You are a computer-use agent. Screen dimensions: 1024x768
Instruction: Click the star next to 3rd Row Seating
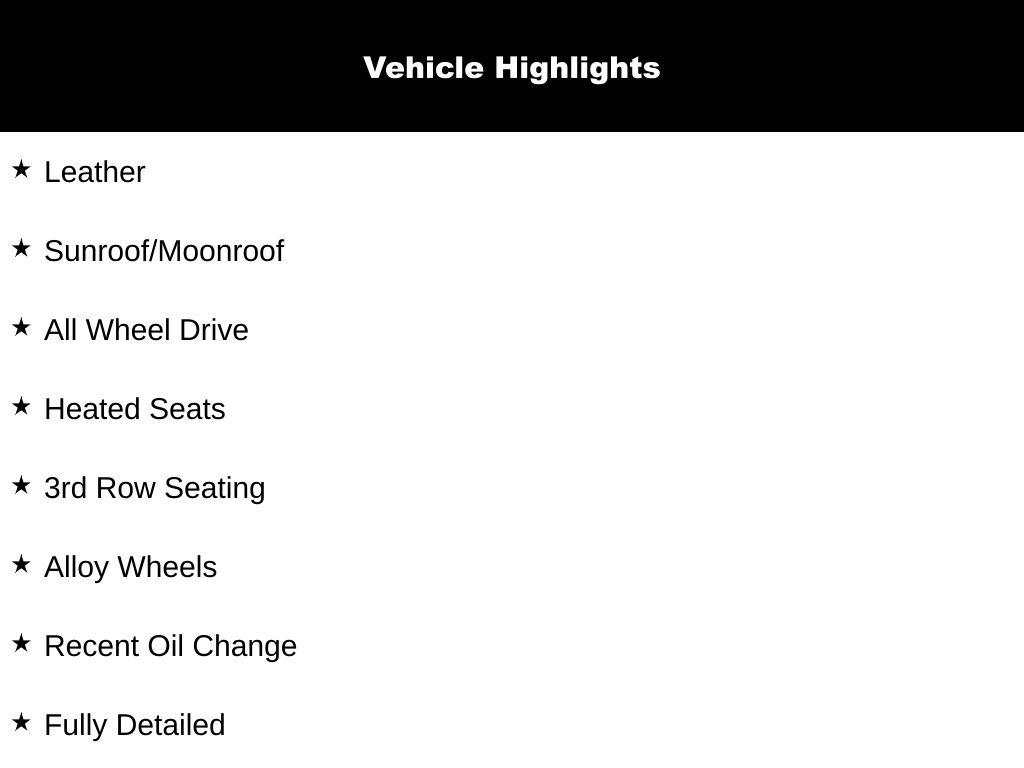[21, 485]
